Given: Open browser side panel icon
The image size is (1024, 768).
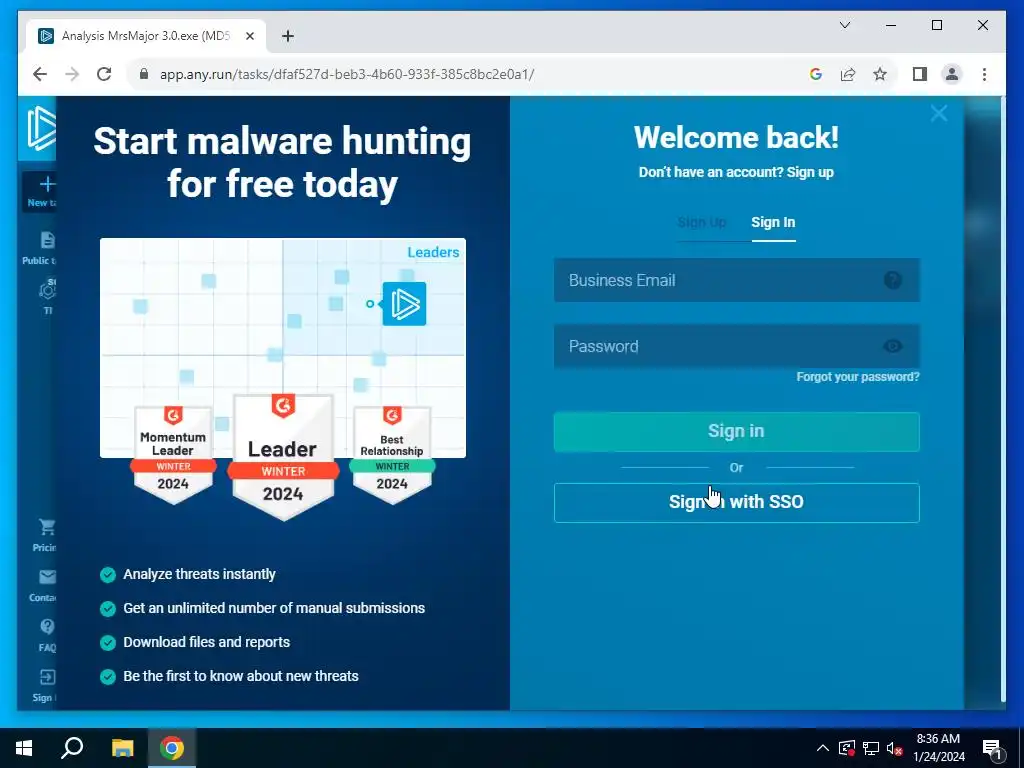Looking at the screenshot, I should pyautogui.click(x=920, y=74).
